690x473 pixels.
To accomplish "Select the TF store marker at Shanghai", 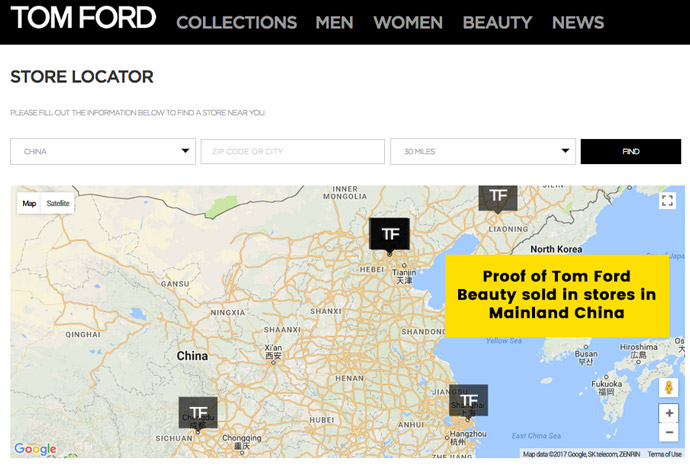I will click(468, 400).
